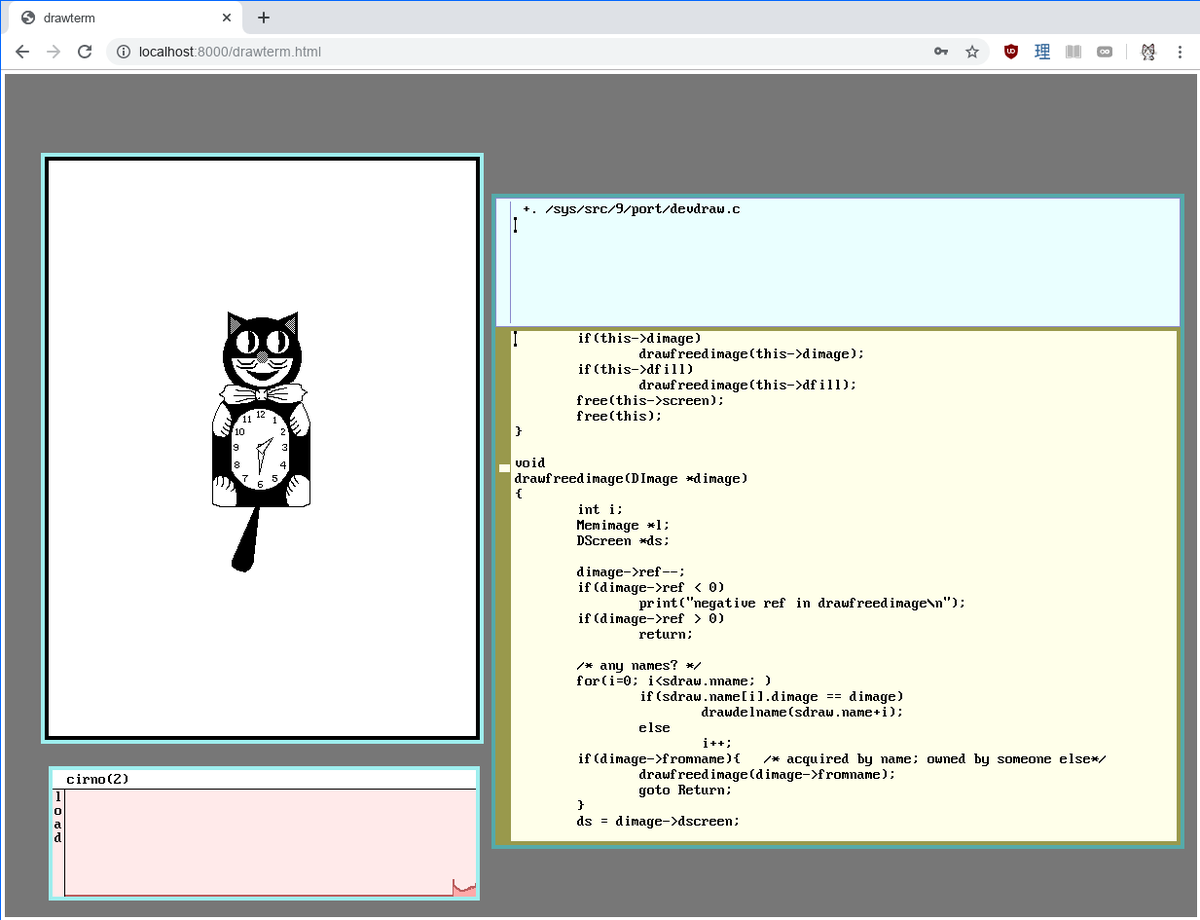This screenshot has width=1200, height=920.
Task: Click the blue kanji extension icon
Action: (1042, 51)
